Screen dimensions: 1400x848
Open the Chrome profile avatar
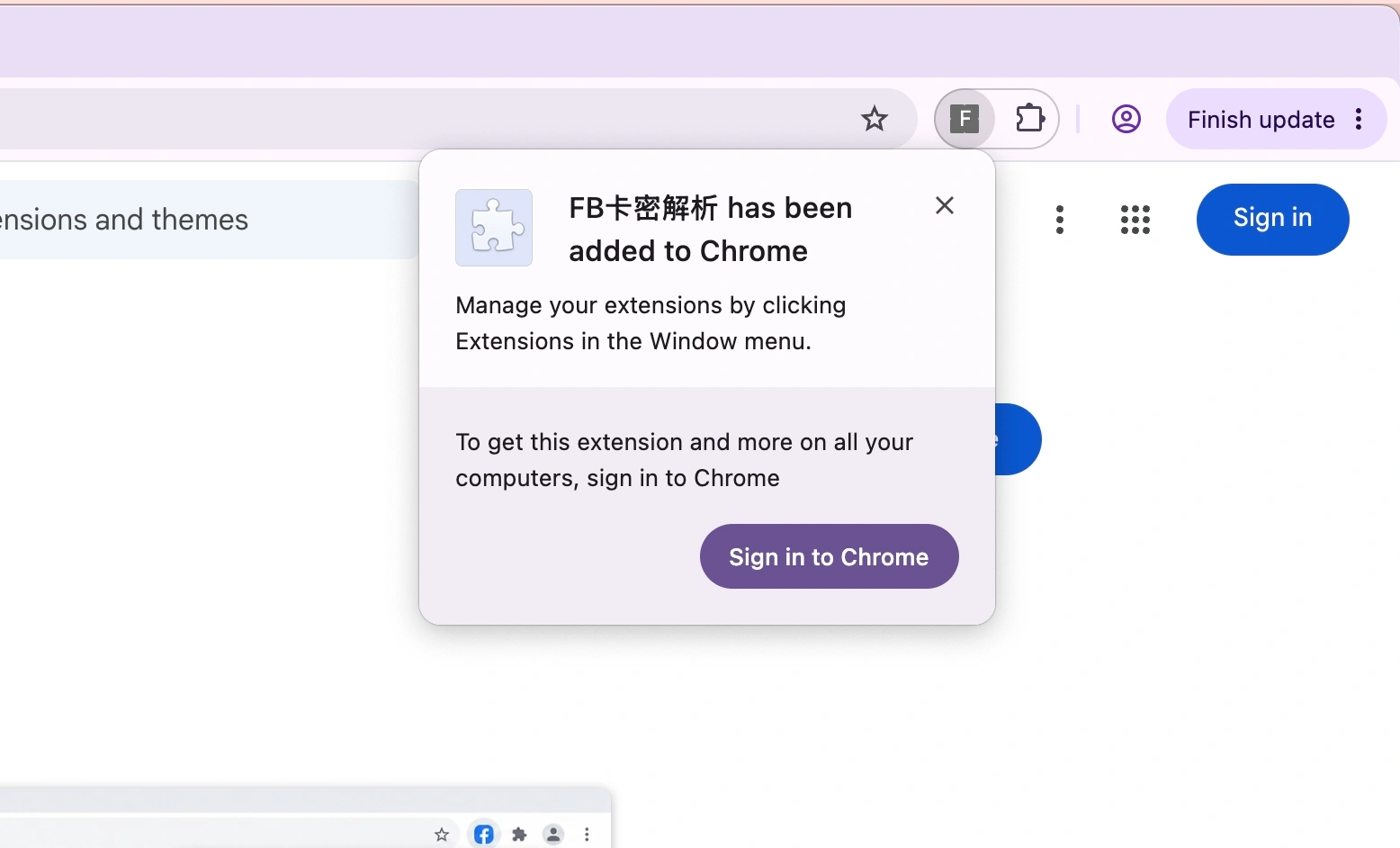click(1126, 119)
